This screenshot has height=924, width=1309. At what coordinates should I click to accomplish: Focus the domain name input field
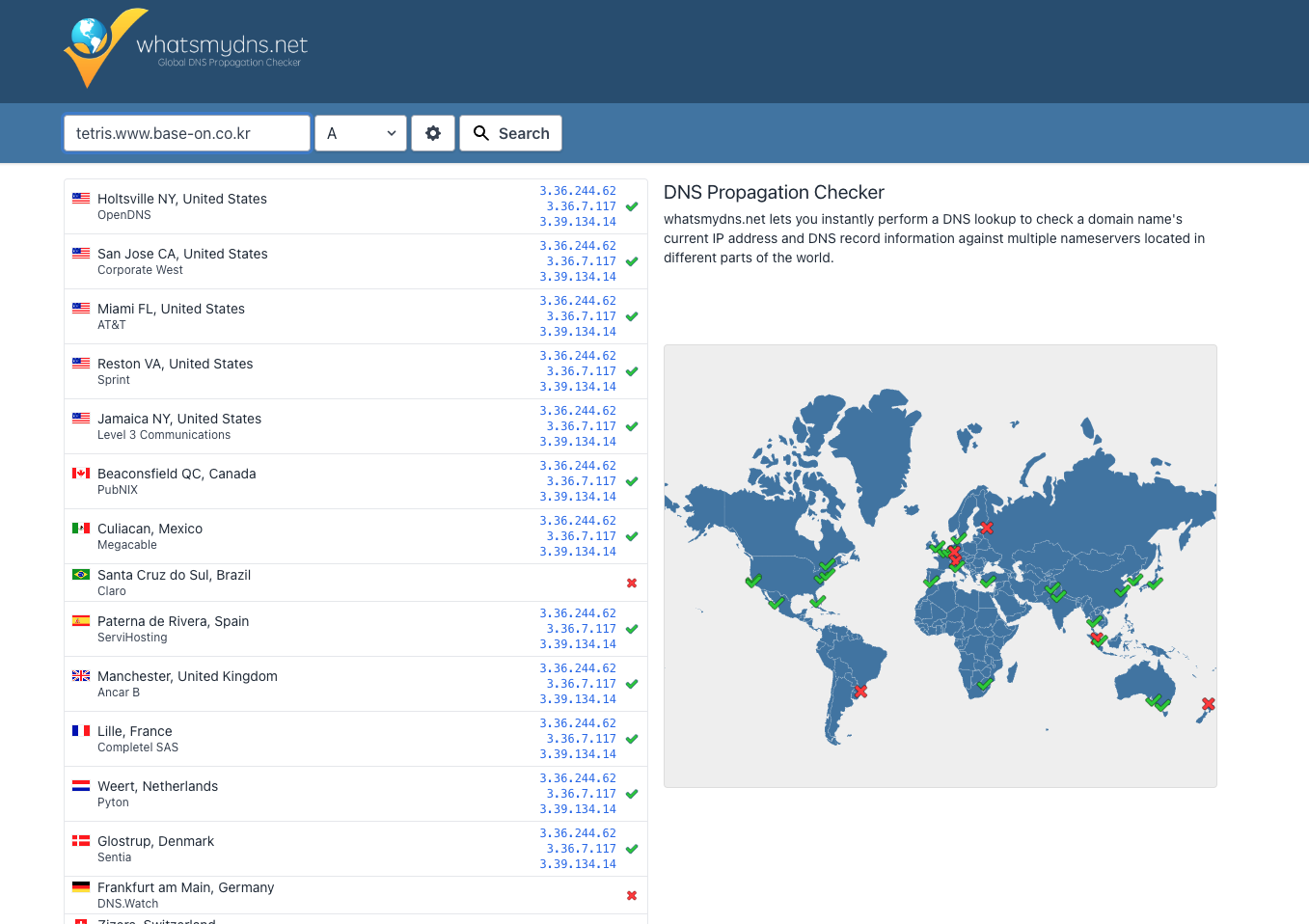(x=187, y=133)
